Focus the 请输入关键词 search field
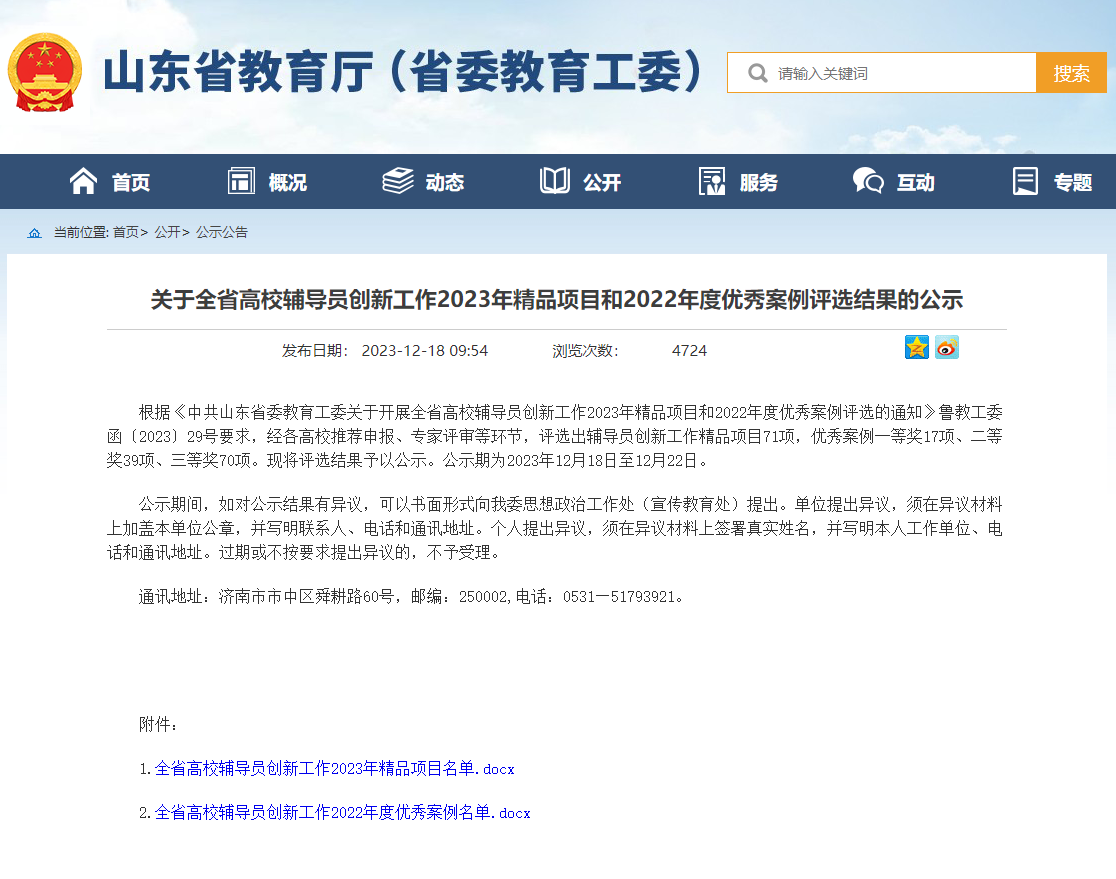 point(900,73)
